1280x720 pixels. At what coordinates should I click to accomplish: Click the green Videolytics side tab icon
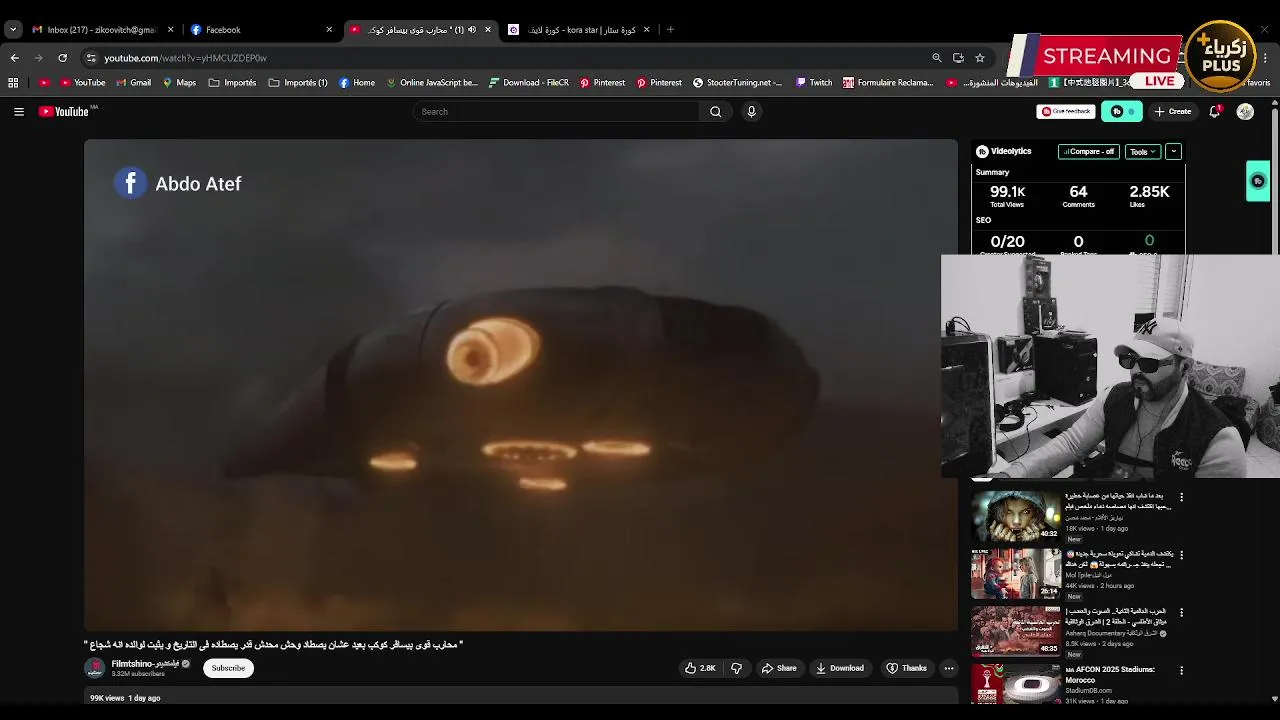[x=1258, y=181]
